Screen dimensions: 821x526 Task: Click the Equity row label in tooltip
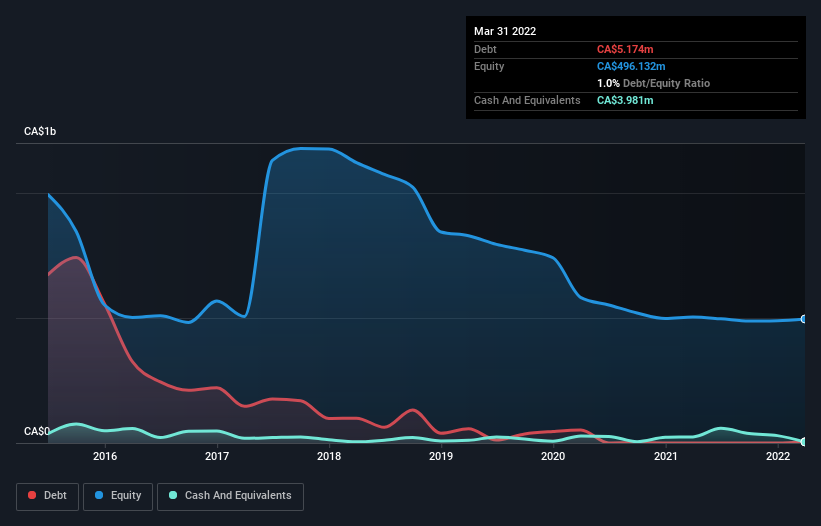click(x=489, y=66)
